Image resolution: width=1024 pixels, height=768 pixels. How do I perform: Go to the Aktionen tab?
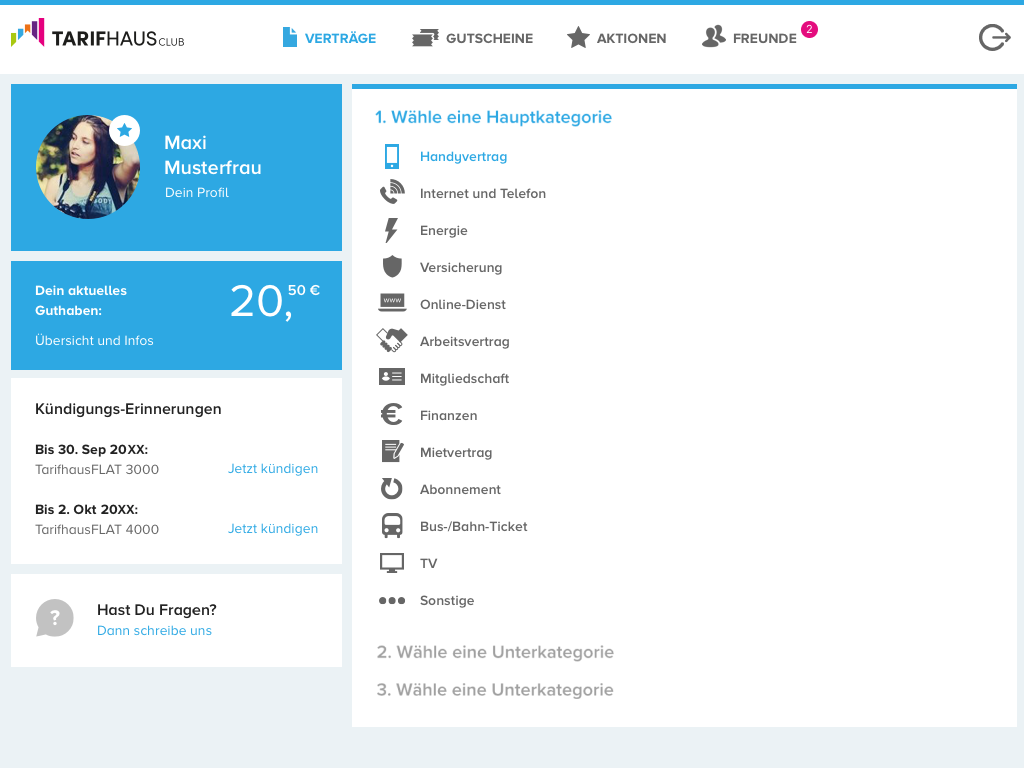pos(616,38)
